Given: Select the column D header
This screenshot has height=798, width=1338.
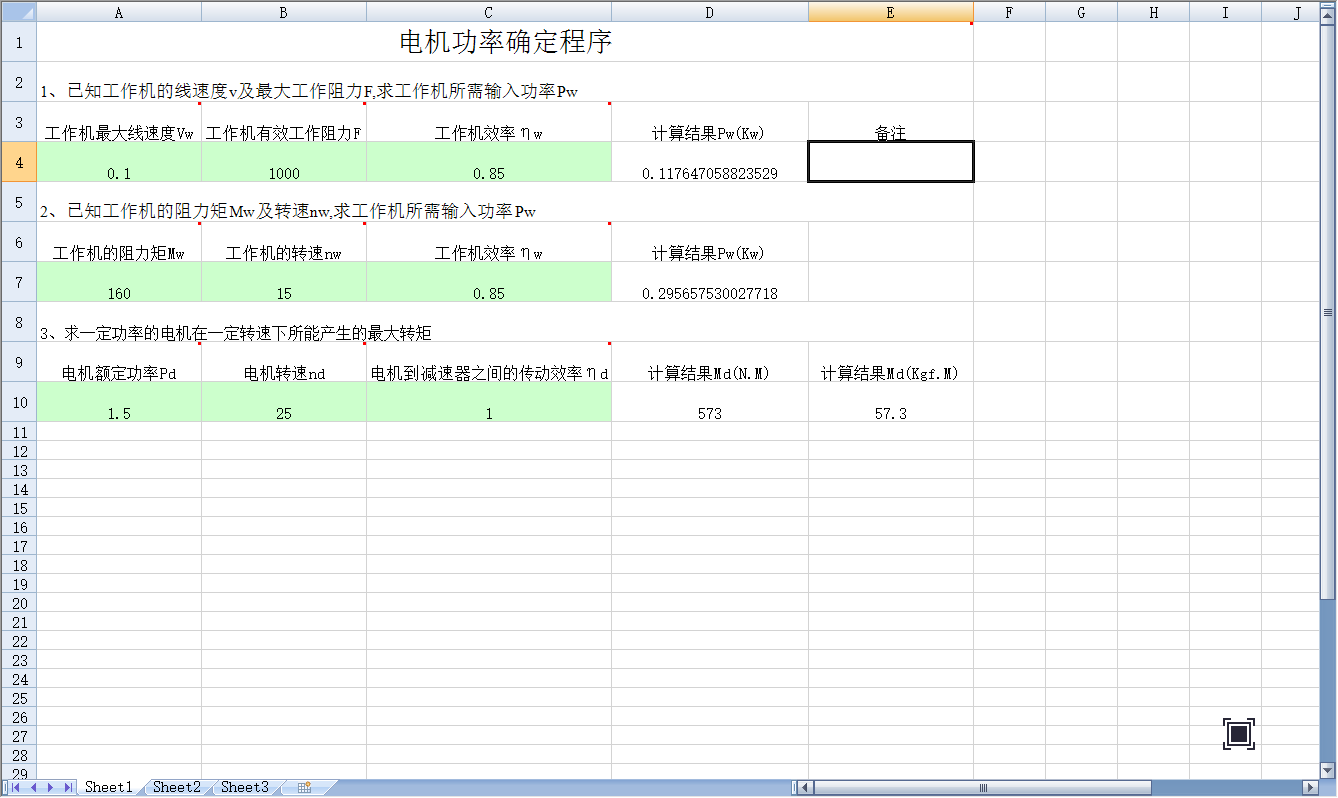Looking at the screenshot, I should click(709, 12).
